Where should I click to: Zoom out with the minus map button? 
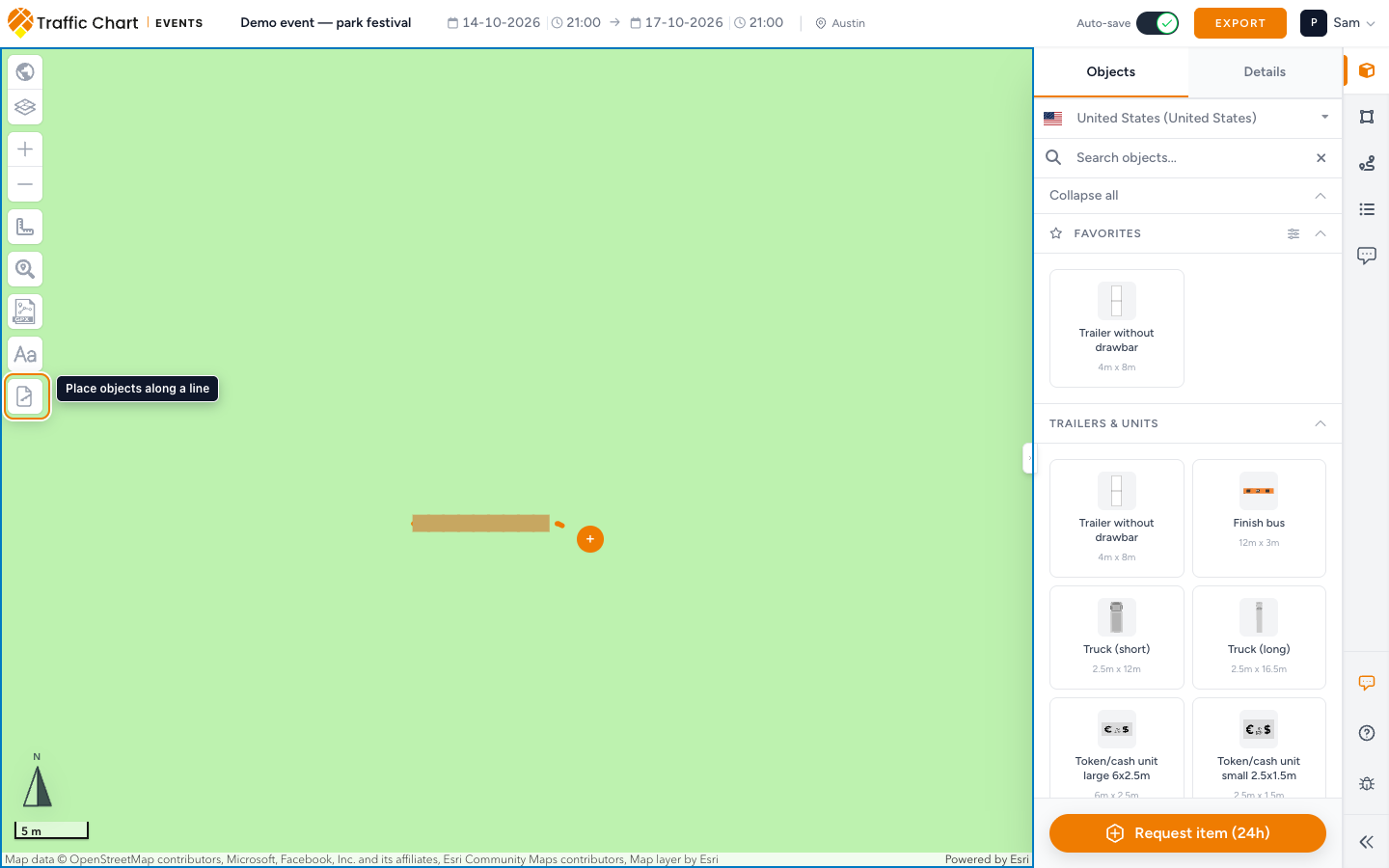click(25, 184)
